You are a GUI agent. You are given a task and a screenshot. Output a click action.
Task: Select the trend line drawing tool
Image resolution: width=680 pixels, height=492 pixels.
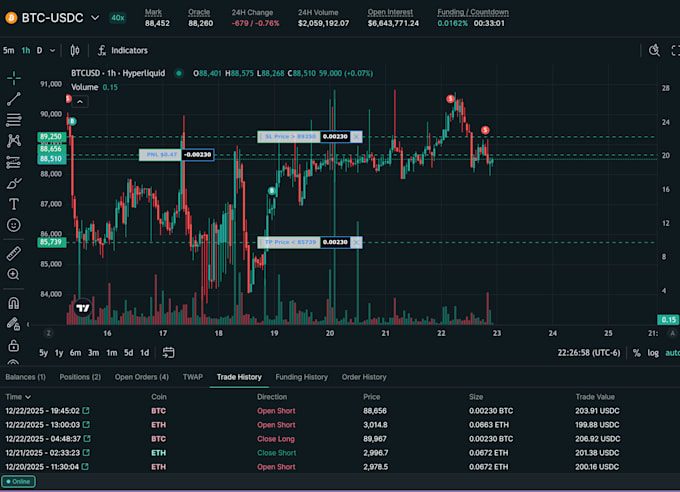pos(14,99)
